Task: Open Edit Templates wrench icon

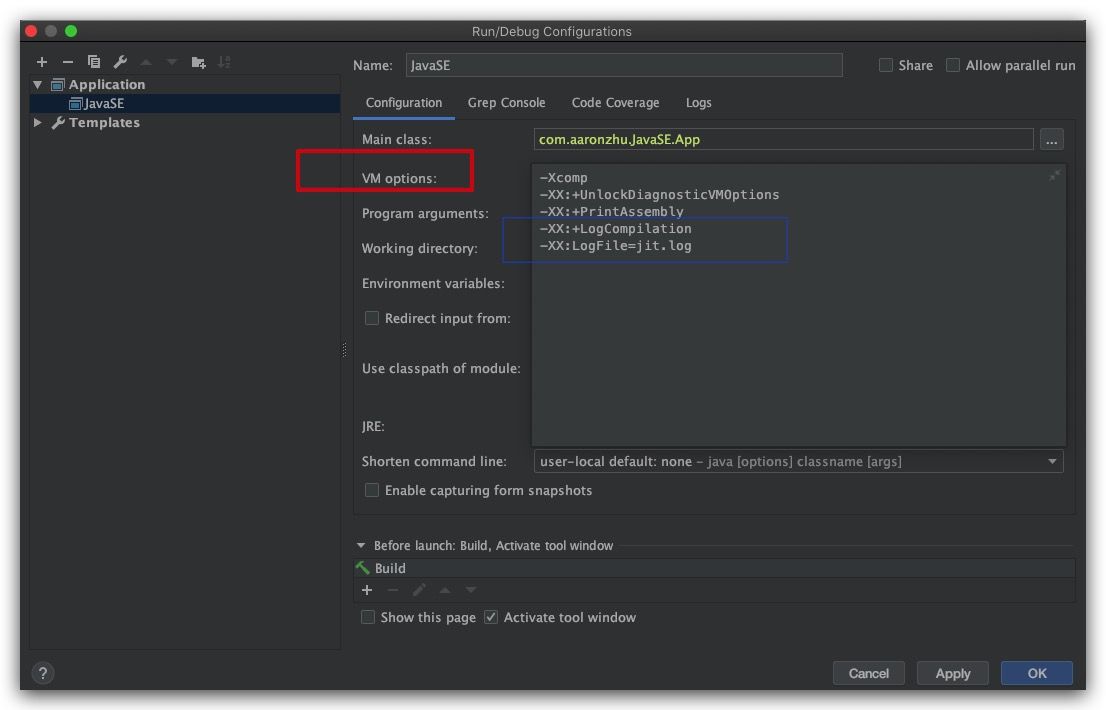Action: (120, 62)
